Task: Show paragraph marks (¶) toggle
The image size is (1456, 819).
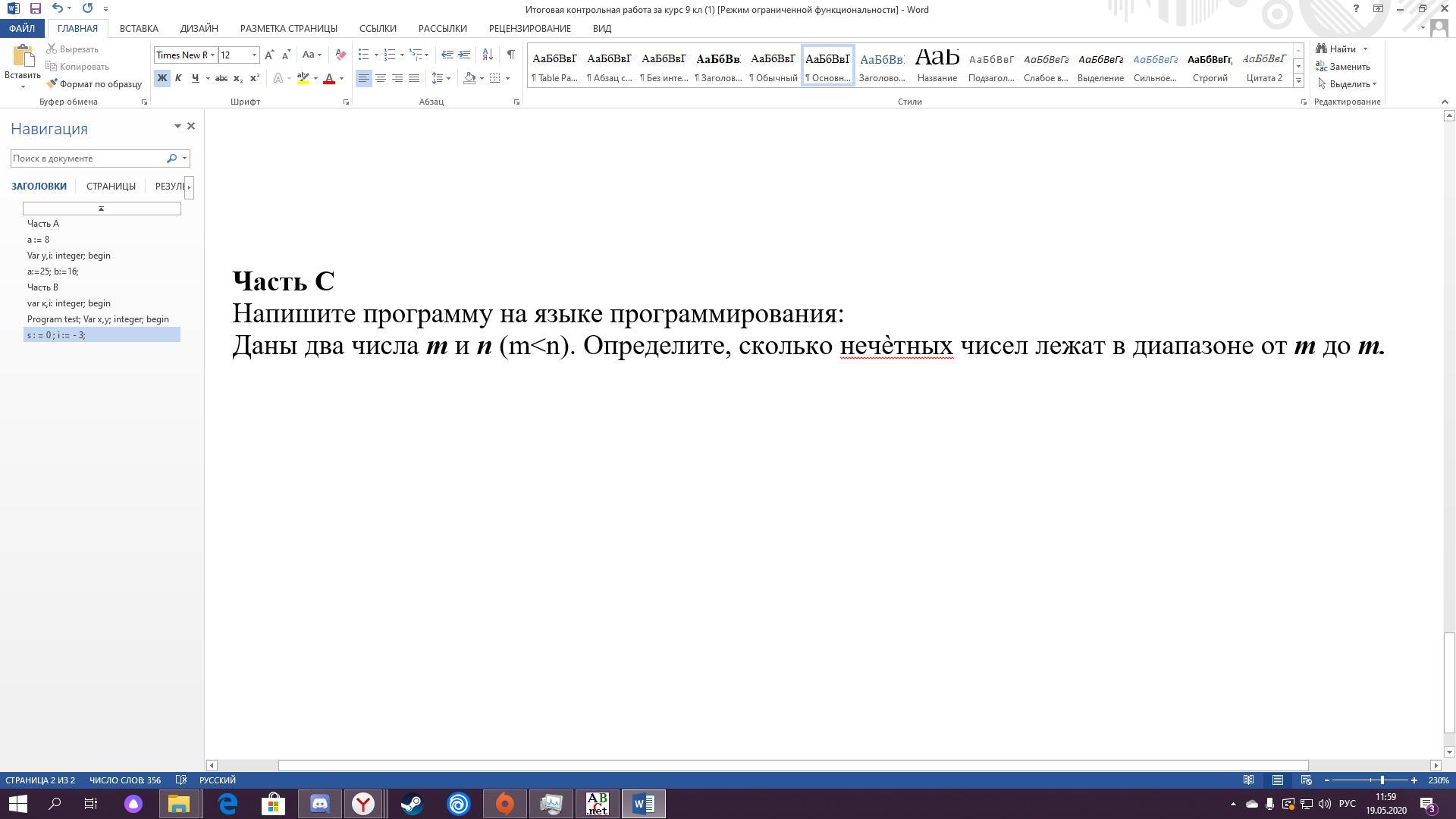Action: 510,55
